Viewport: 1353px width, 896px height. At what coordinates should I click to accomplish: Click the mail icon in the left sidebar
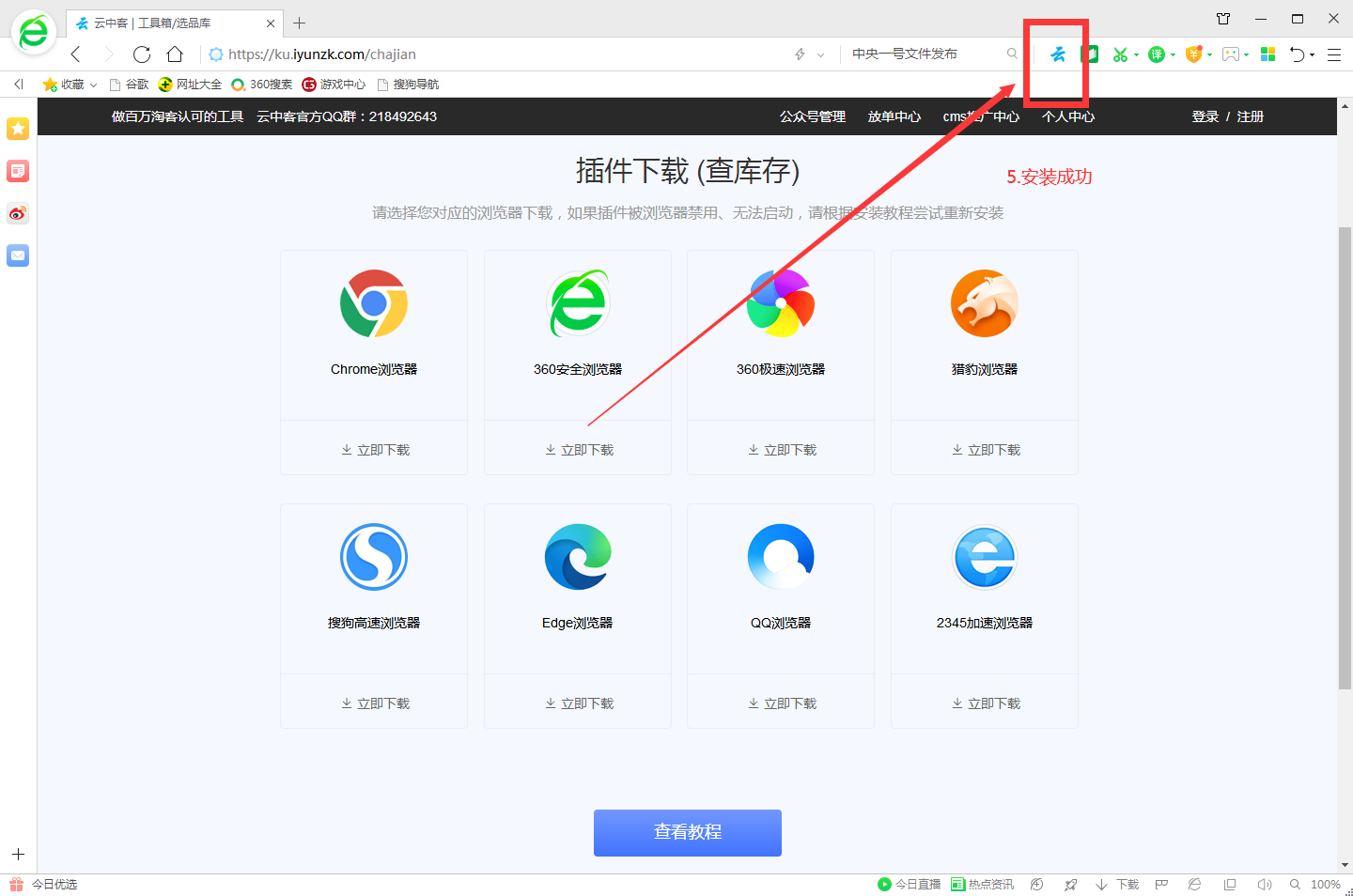coord(18,255)
